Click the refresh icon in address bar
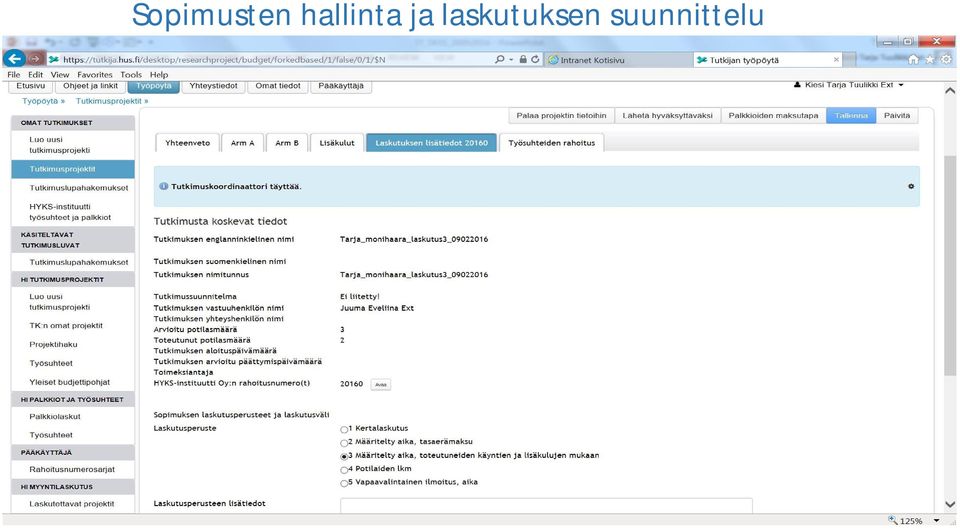The width and height of the screenshot is (960, 529). click(535, 59)
